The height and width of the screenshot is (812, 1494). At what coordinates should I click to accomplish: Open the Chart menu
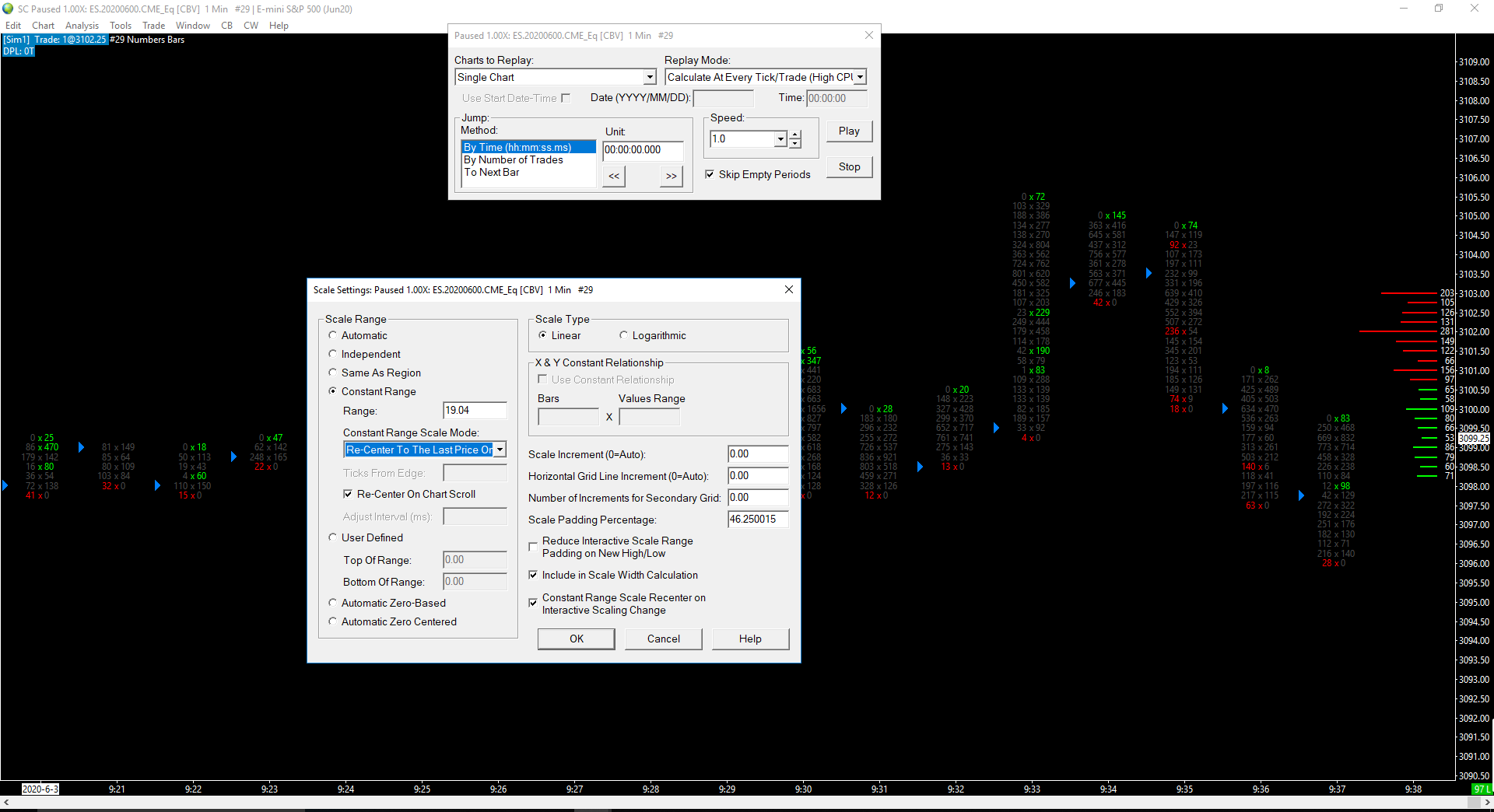tap(44, 26)
